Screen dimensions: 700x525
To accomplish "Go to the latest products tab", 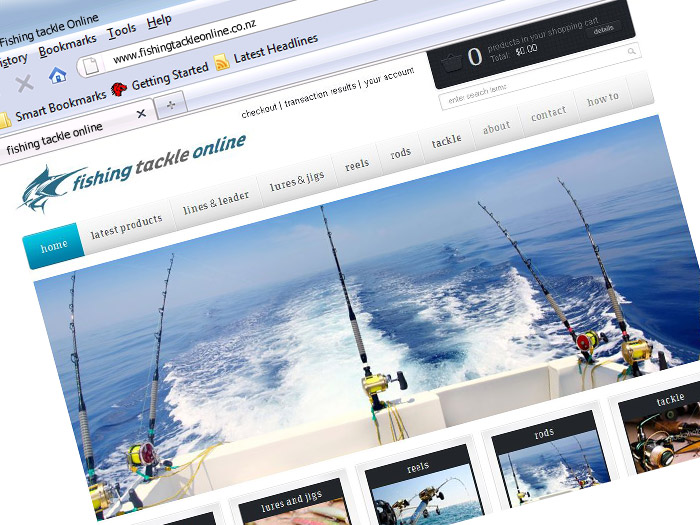I will [126, 227].
